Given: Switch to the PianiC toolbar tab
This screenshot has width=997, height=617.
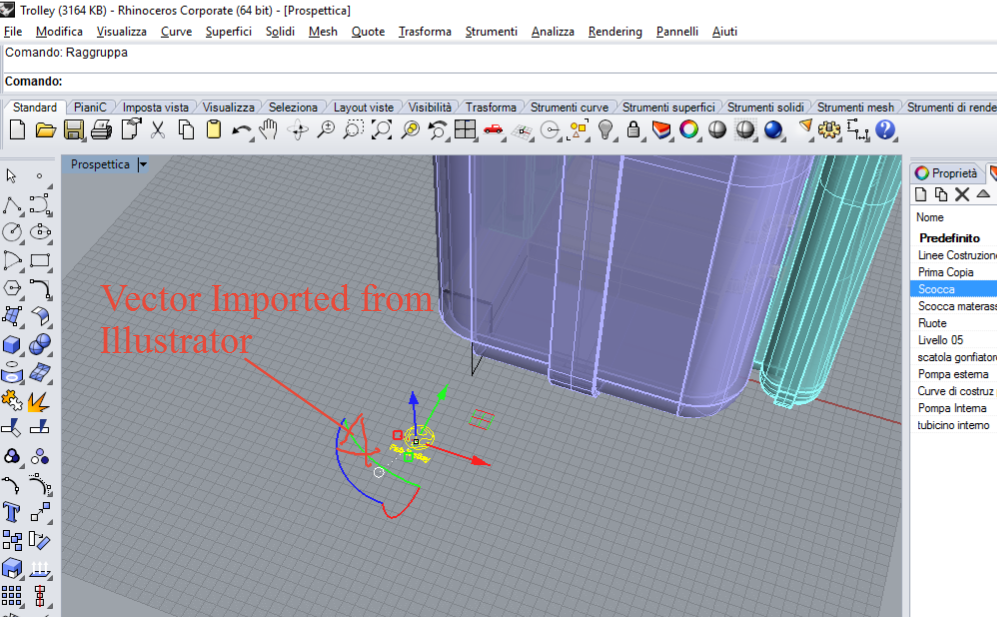Looking at the screenshot, I should coord(90,107).
